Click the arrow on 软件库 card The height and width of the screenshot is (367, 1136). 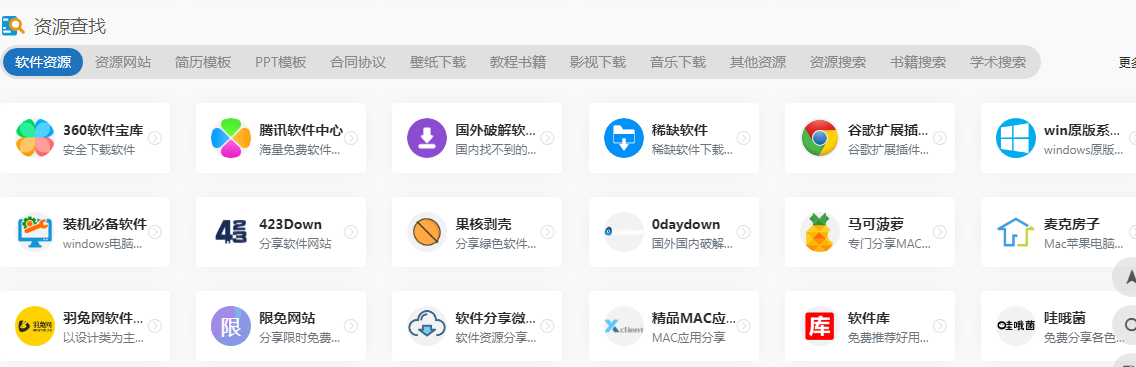coord(940,326)
